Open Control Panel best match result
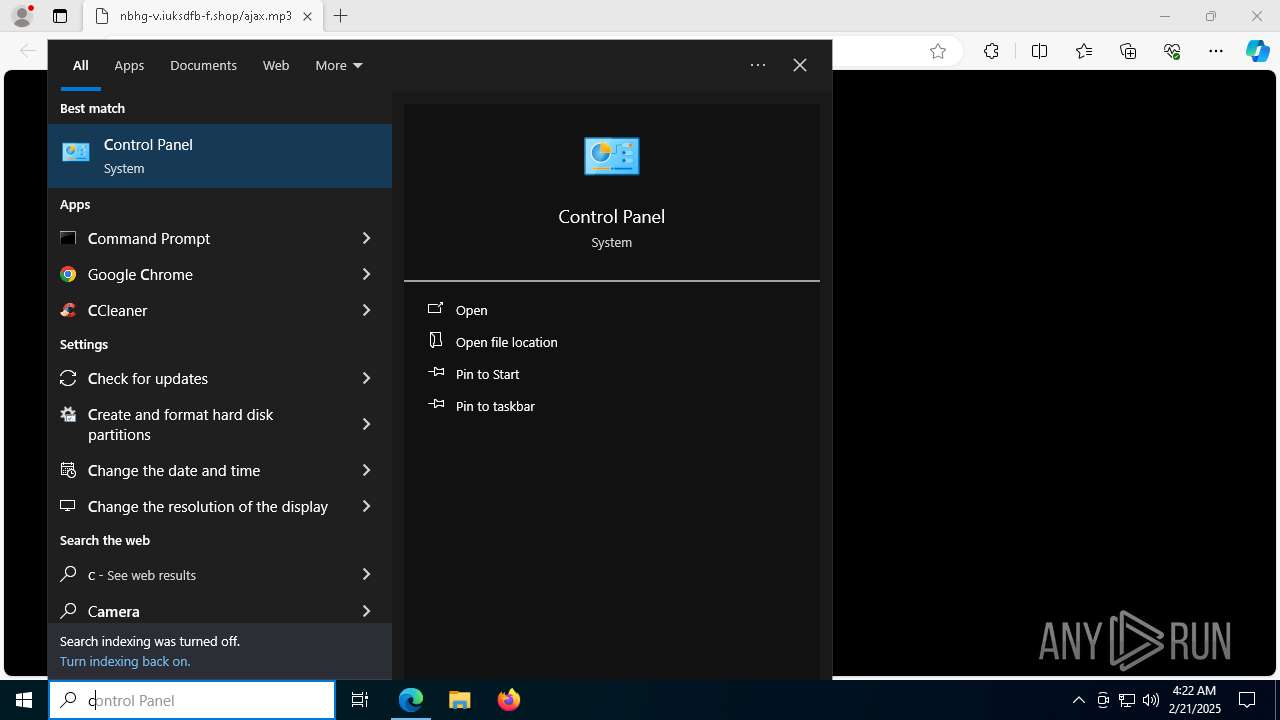 point(220,156)
